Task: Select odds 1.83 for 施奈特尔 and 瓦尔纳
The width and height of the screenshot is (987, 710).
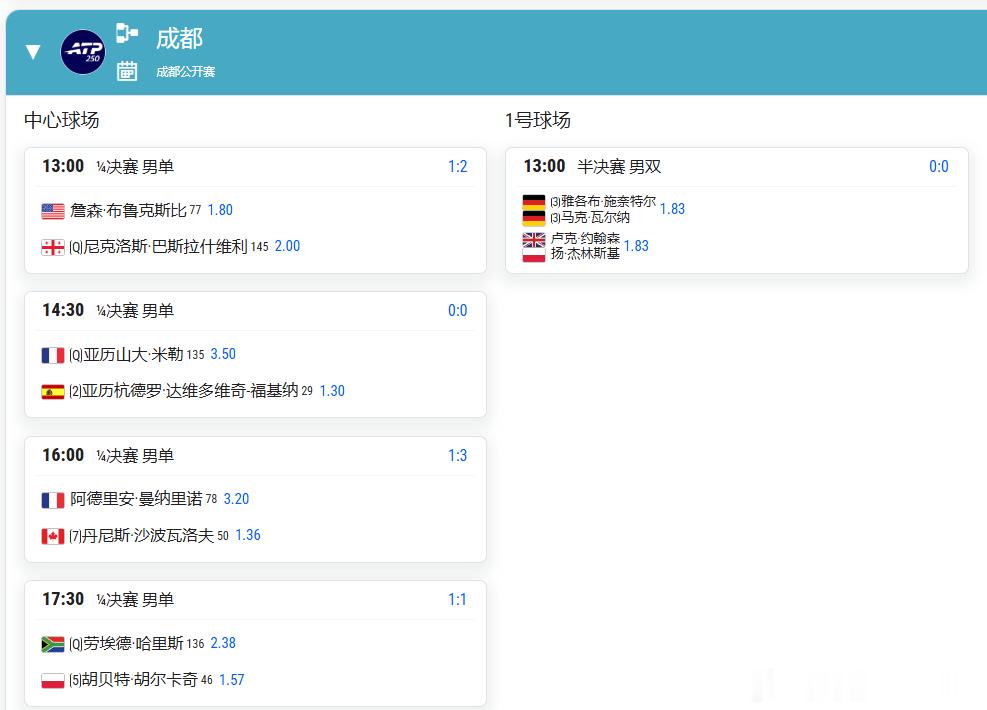Action: point(672,209)
